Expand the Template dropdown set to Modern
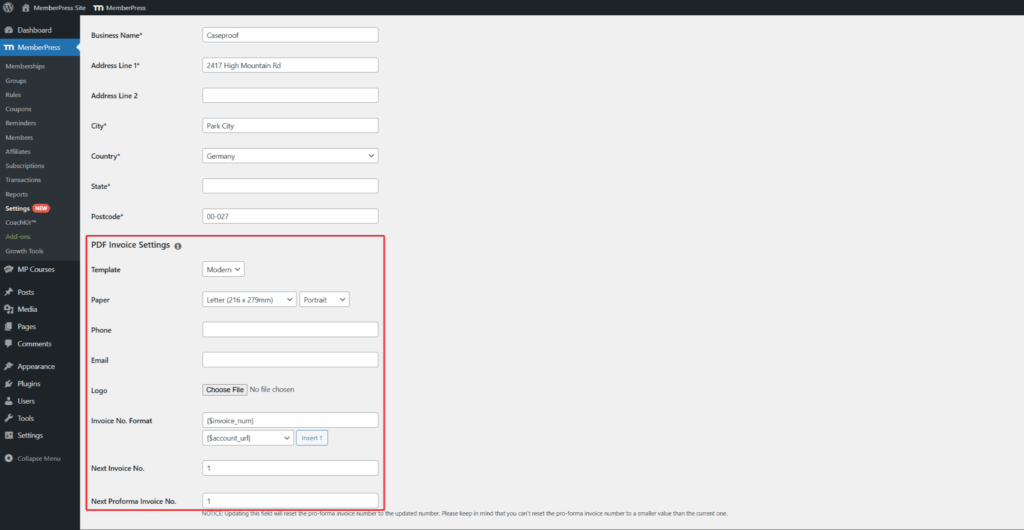This screenshot has height=530, width=1024. (x=224, y=269)
